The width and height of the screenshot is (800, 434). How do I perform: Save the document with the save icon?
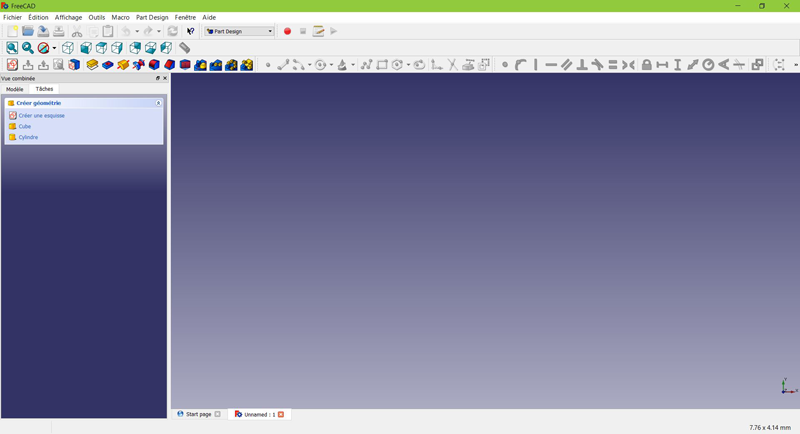tap(43, 31)
